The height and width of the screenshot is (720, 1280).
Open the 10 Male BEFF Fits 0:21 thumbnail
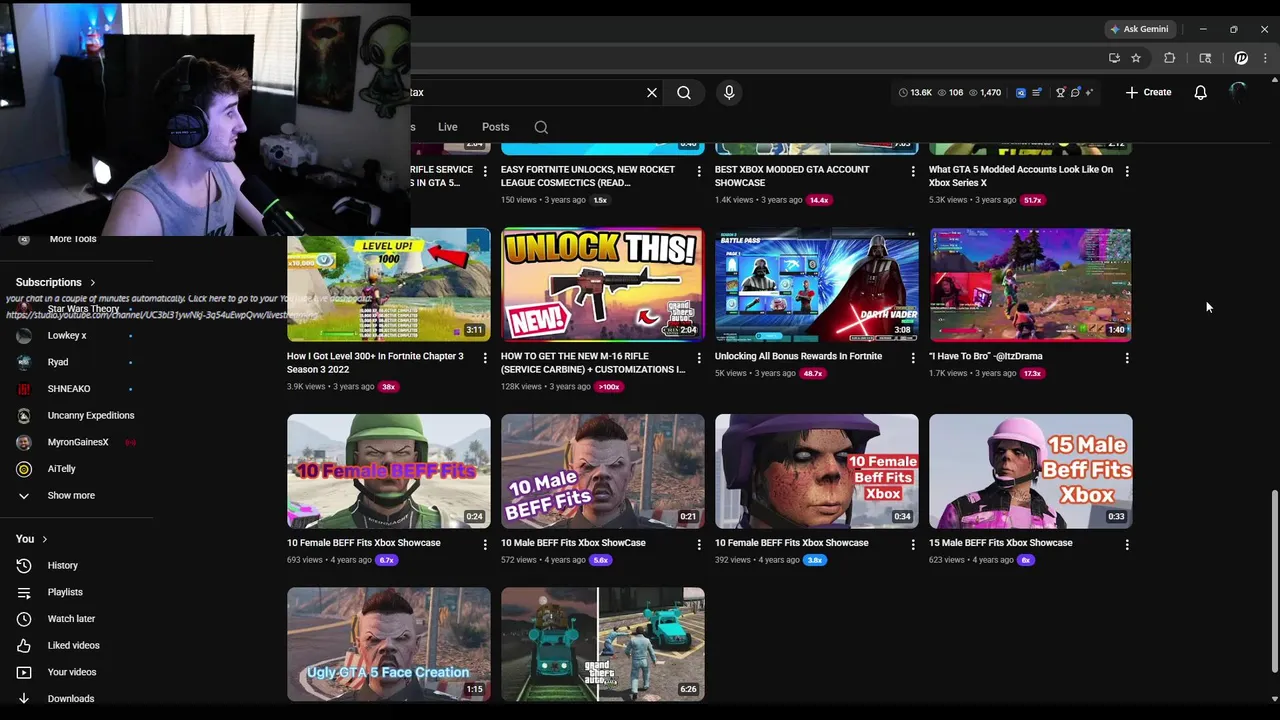603,471
